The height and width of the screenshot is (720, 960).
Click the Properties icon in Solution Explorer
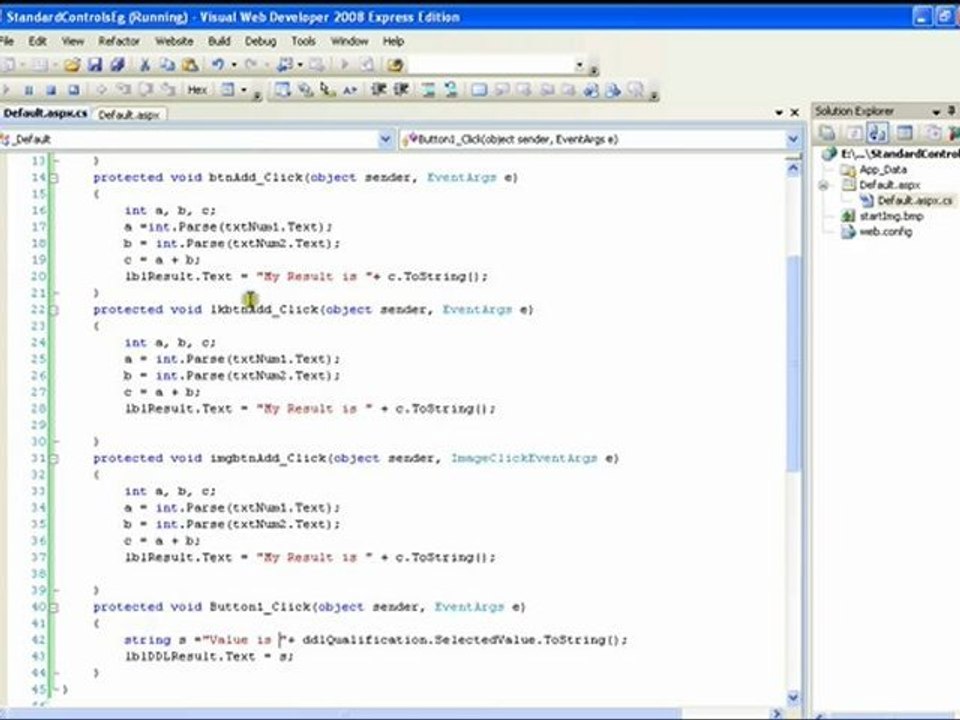[828, 132]
